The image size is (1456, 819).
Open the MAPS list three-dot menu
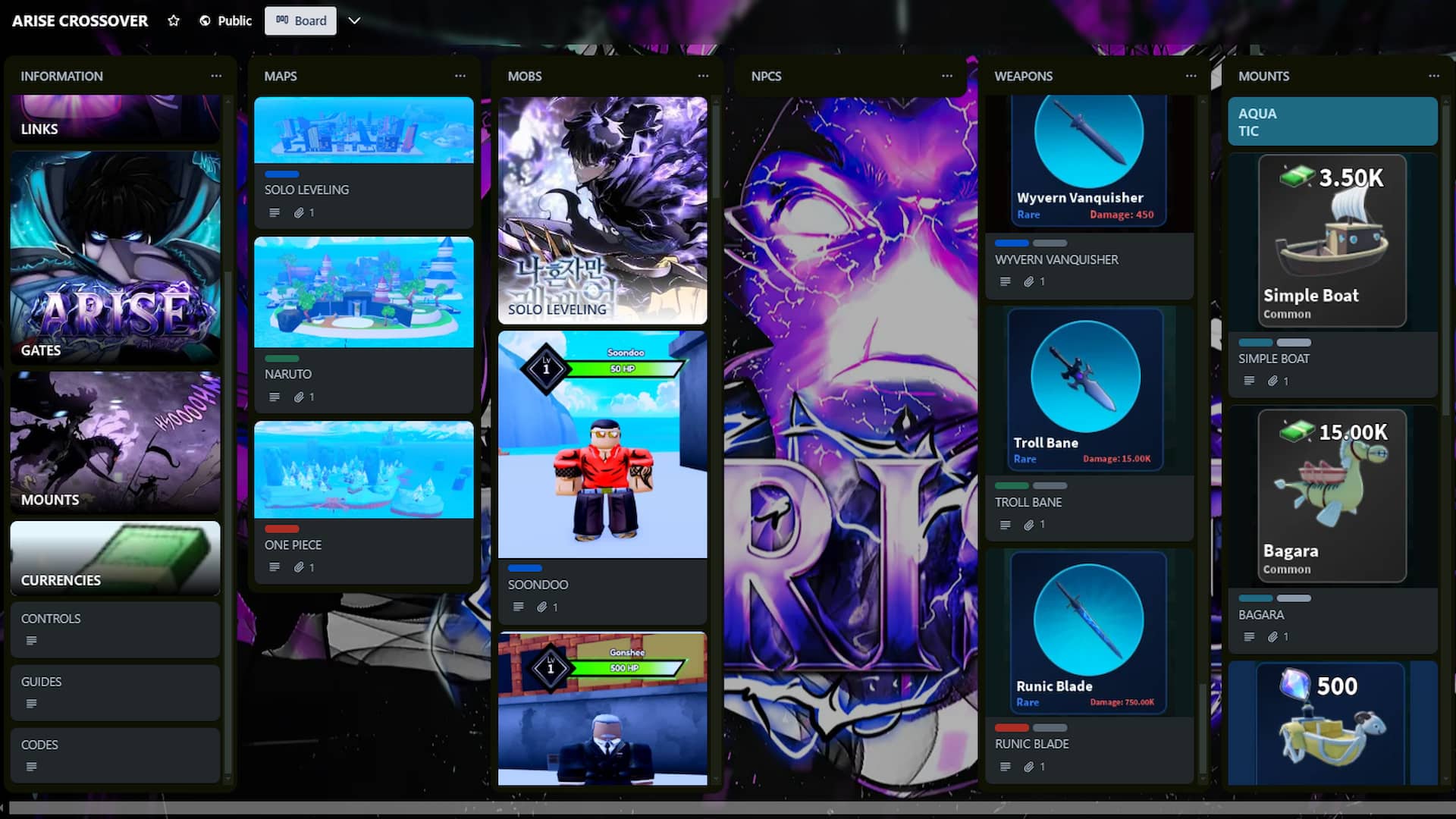(460, 76)
